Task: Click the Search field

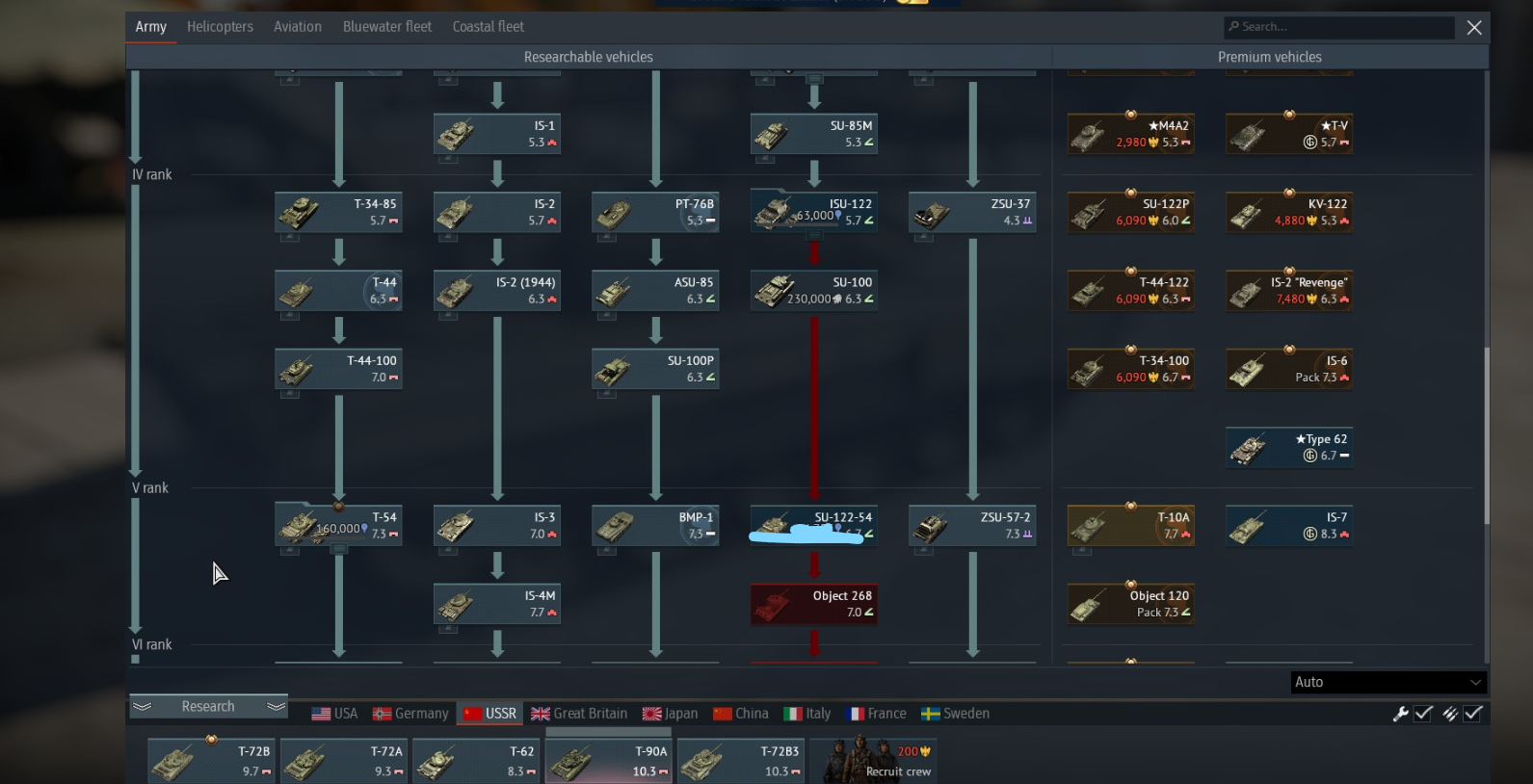Action: click(x=1339, y=27)
